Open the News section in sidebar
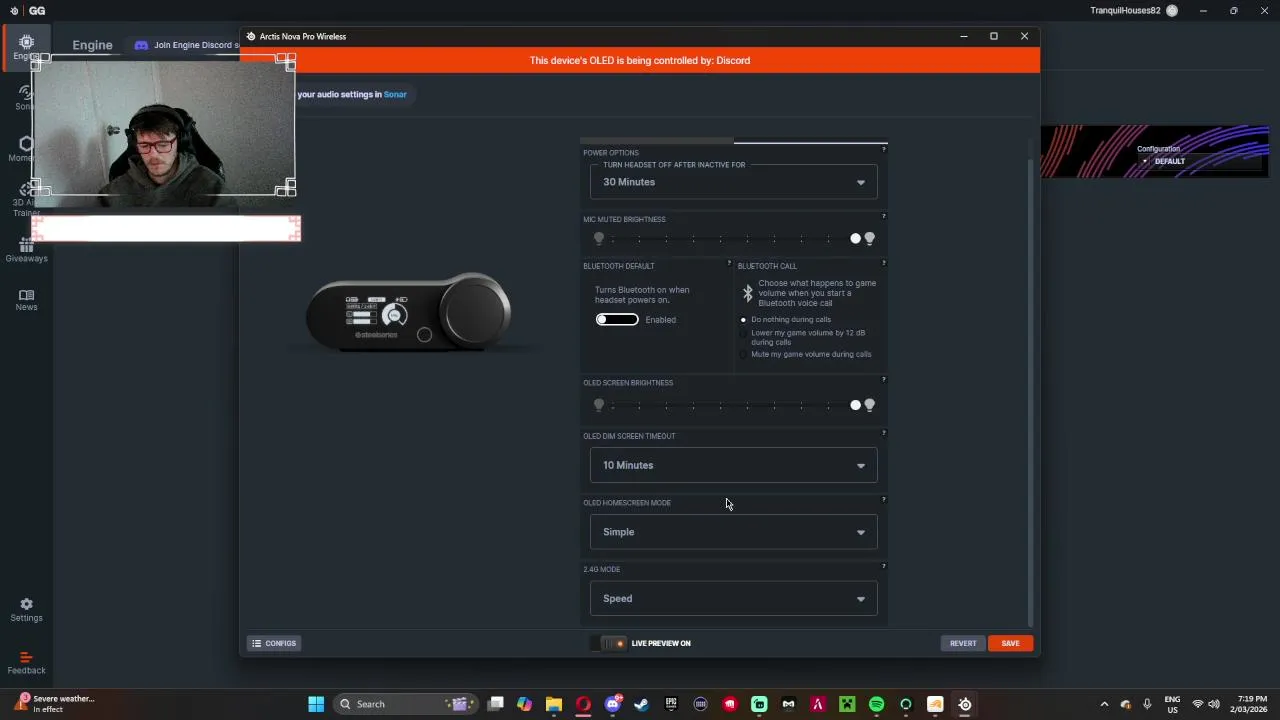 pos(26,300)
